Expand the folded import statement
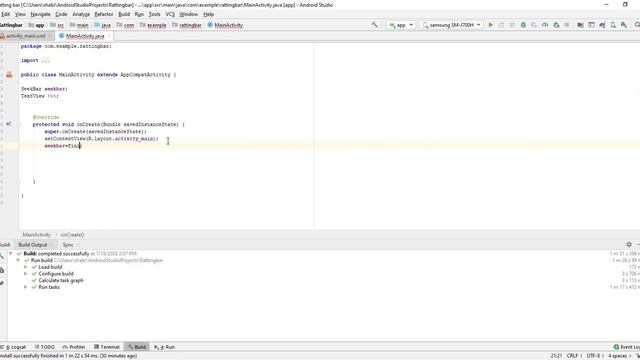The width and height of the screenshot is (640, 360). 46,60
